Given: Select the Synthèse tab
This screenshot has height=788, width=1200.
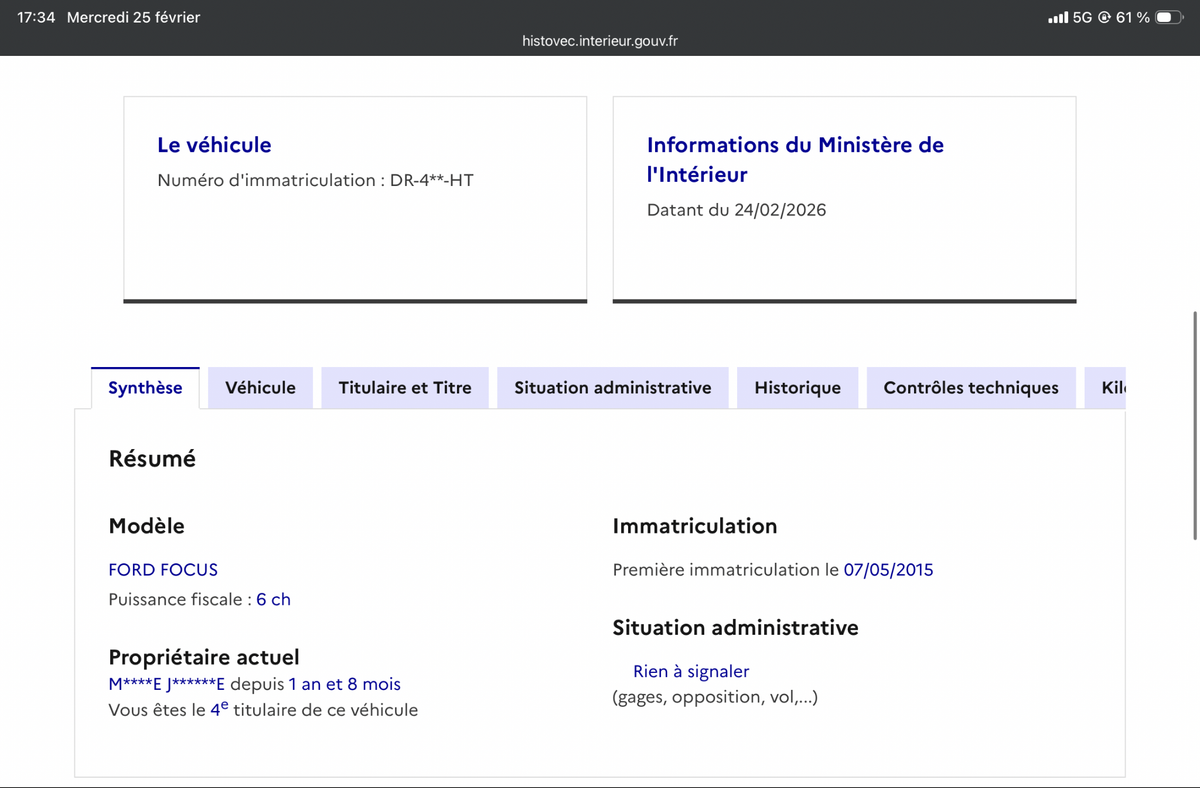Looking at the screenshot, I should click(x=145, y=388).
